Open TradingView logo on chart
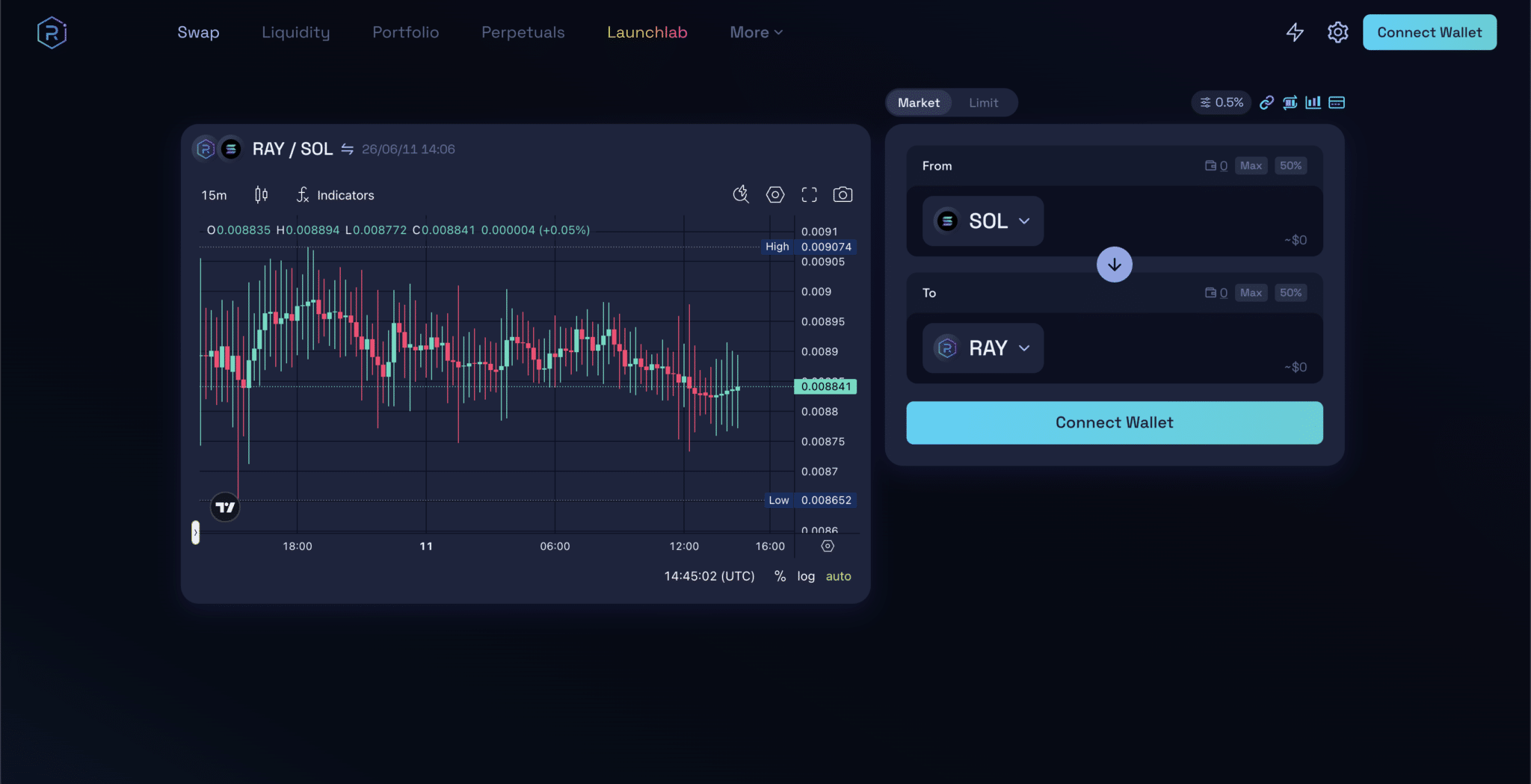 pos(225,507)
